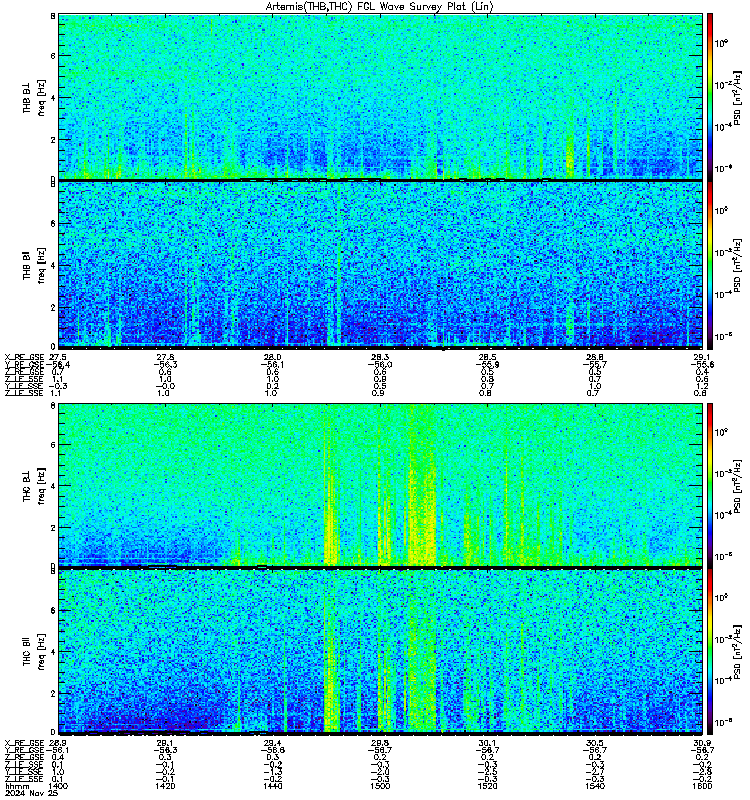Click the 1600 time tick label

702,786
